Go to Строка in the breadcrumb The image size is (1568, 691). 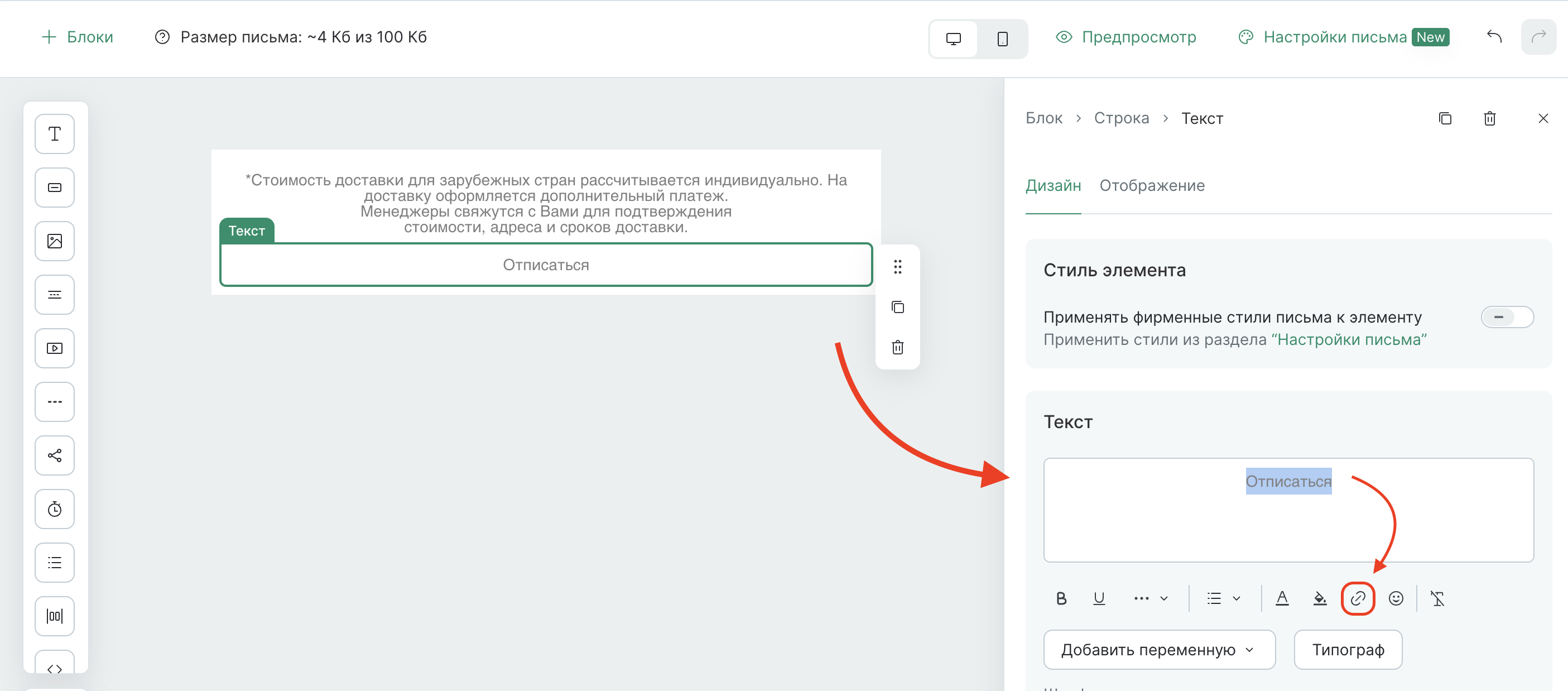click(1121, 118)
